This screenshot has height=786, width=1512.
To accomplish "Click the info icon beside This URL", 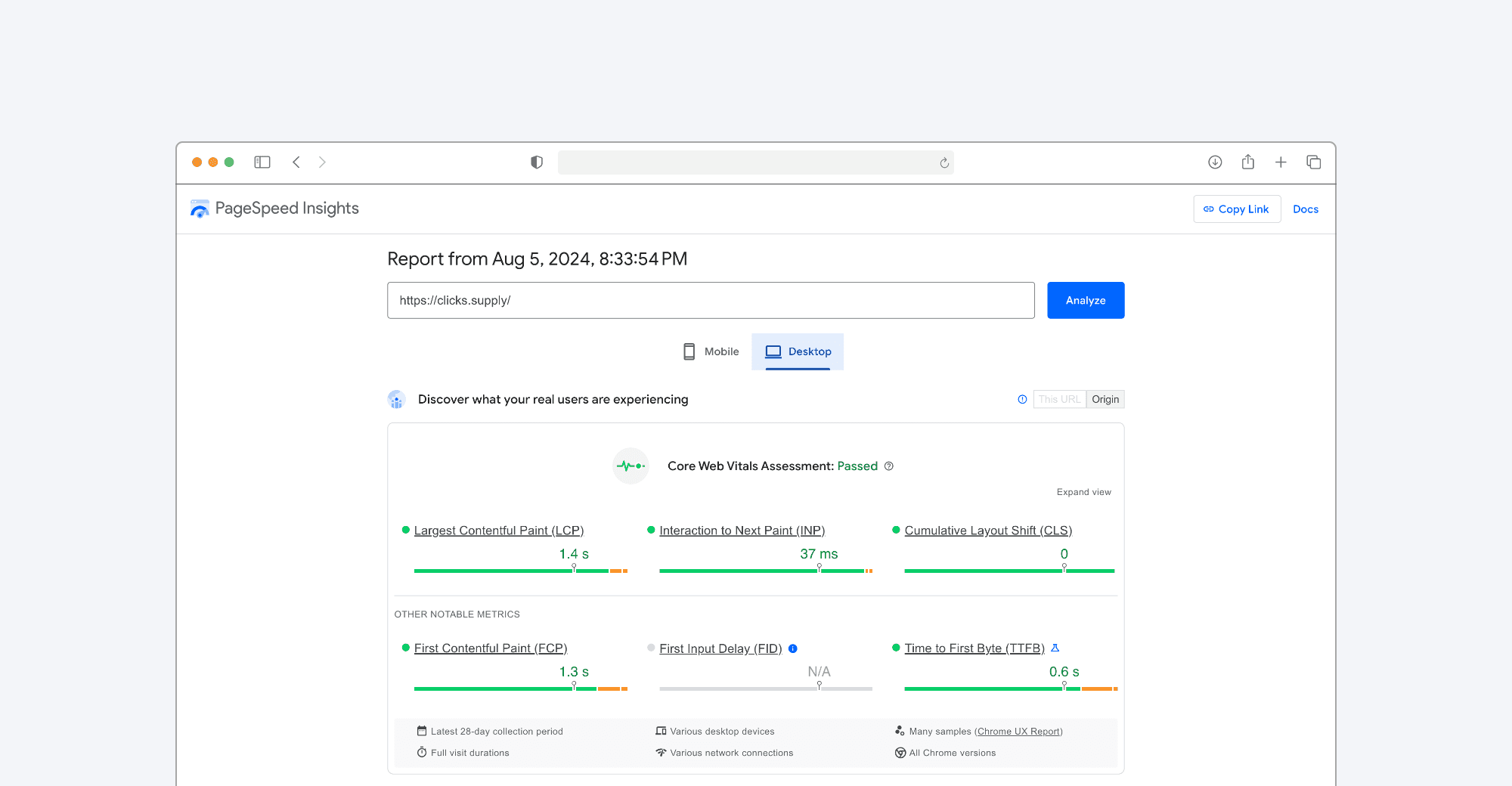I will click(1022, 399).
